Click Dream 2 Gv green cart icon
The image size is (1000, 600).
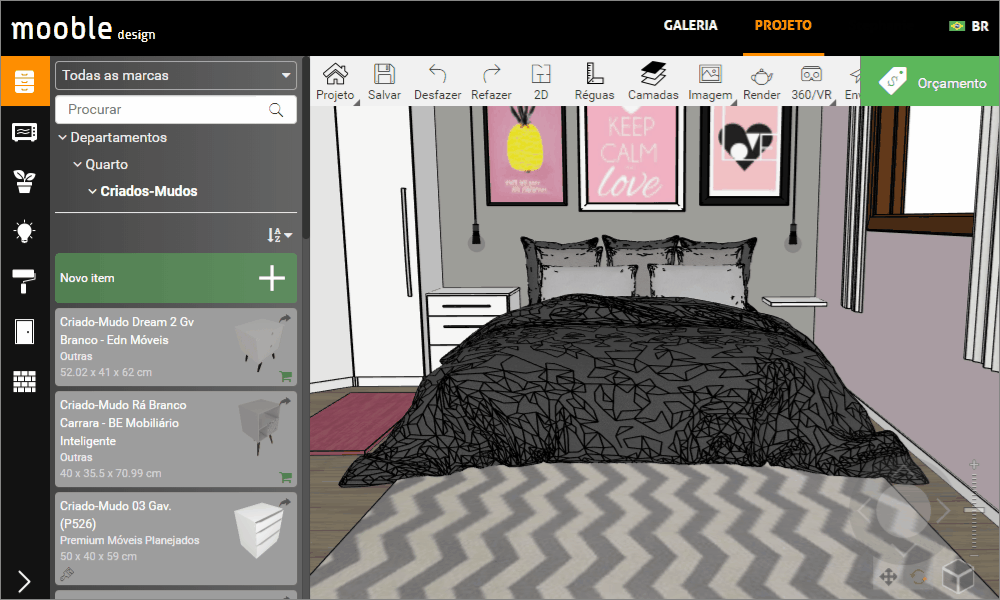pyautogui.click(x=286, y=376)
